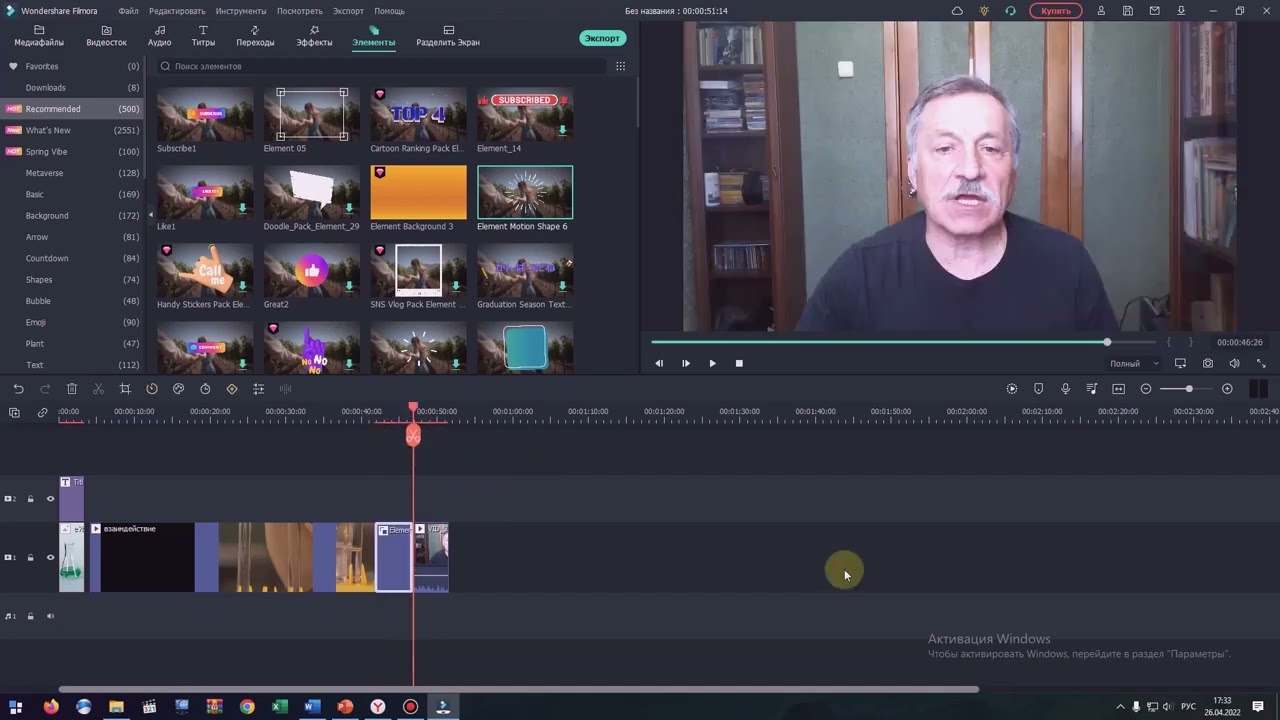Click the Купить purchase button
This screenshot has height=720, width=1280.
pos(1056,11)
